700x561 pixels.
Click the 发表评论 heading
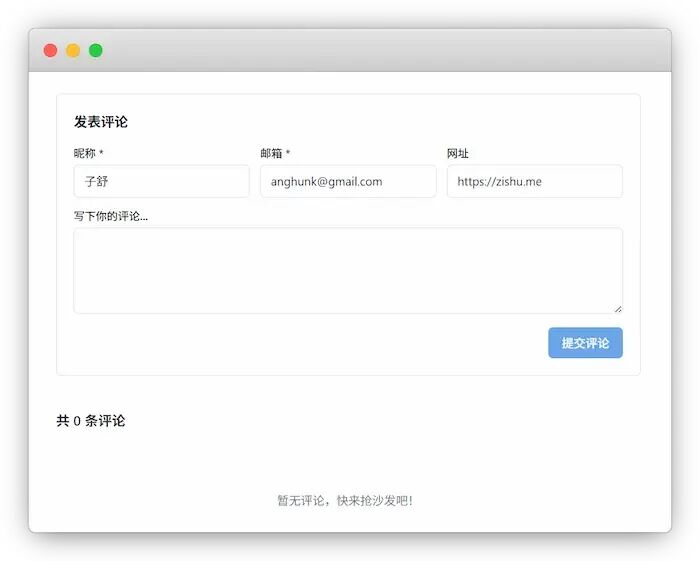click(101, 121)
